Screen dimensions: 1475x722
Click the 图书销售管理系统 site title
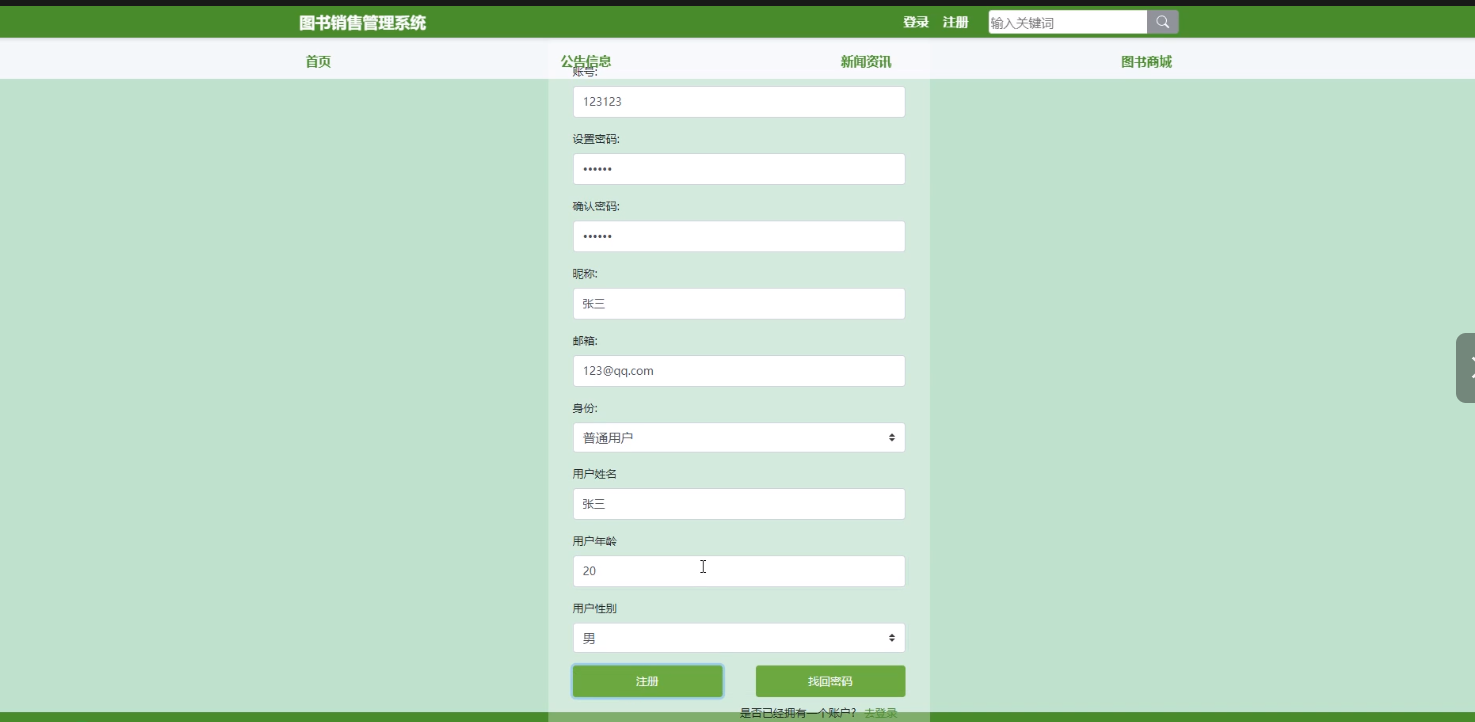click(x=362, y=22)
